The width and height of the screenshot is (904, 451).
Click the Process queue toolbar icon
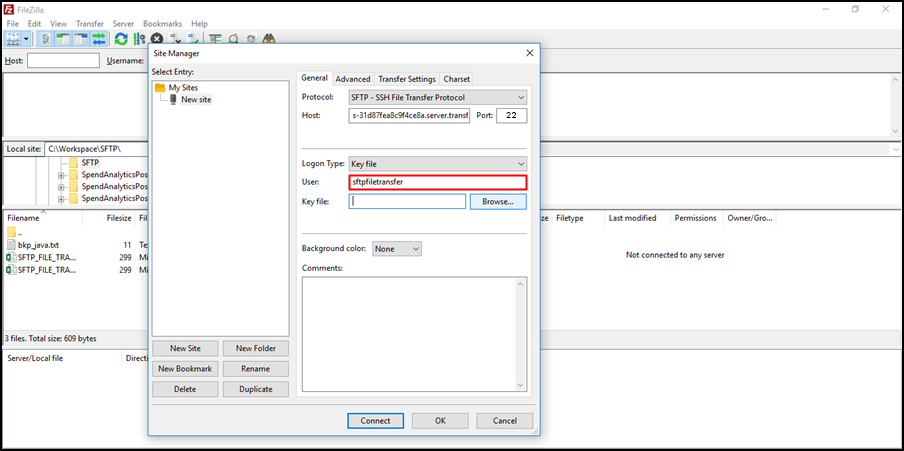139,39
